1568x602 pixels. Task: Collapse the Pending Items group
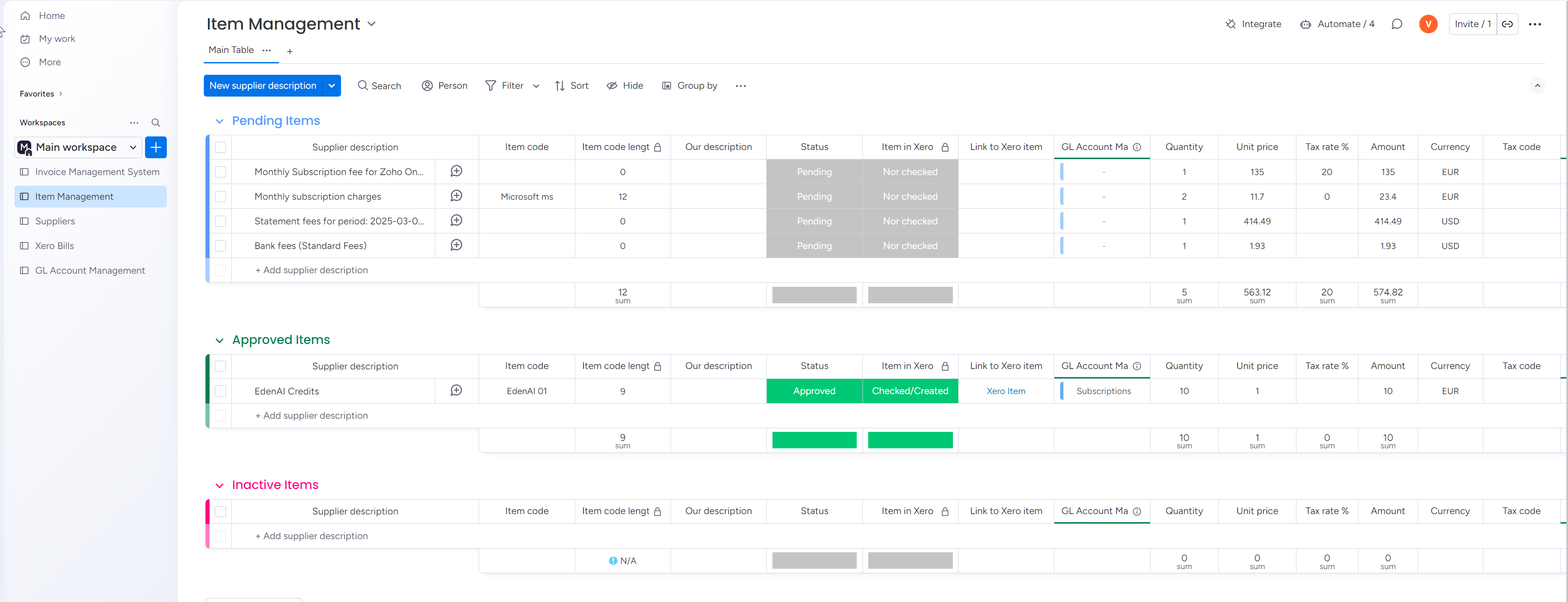(x=219, y=121)
